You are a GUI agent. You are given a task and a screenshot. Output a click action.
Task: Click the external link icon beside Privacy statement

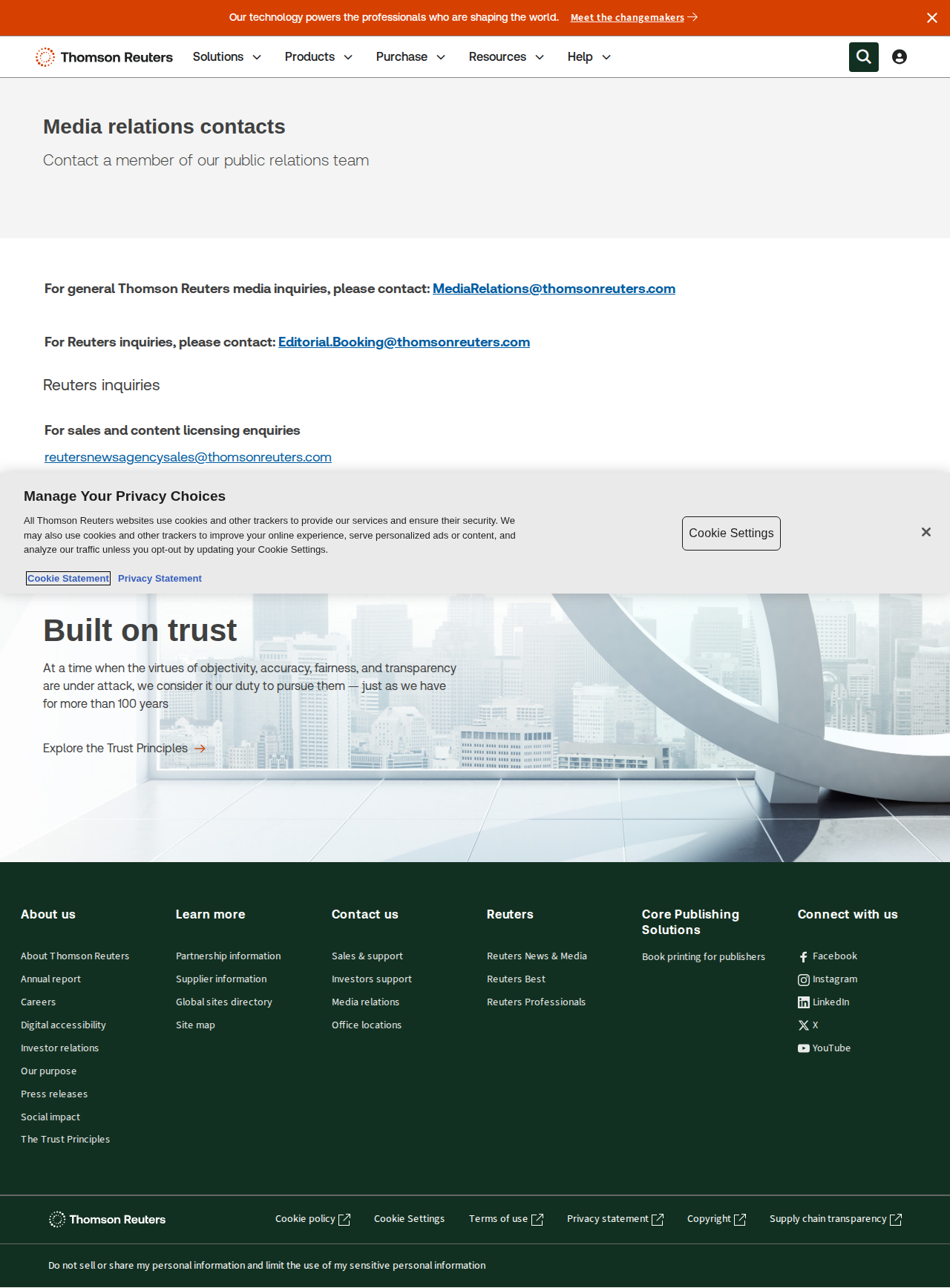pos(658,1220)
